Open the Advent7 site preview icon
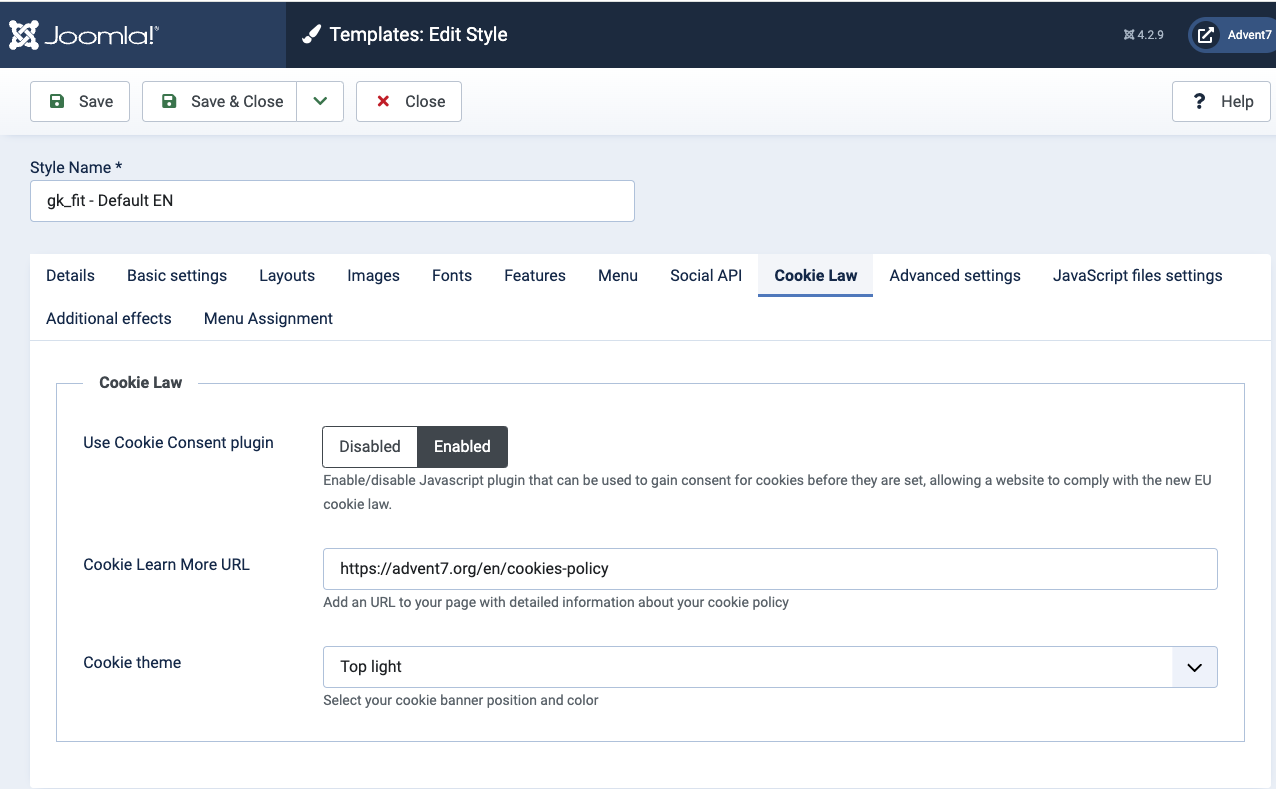This screenshot has height=789, width=1276. [x=1207, y=35]
